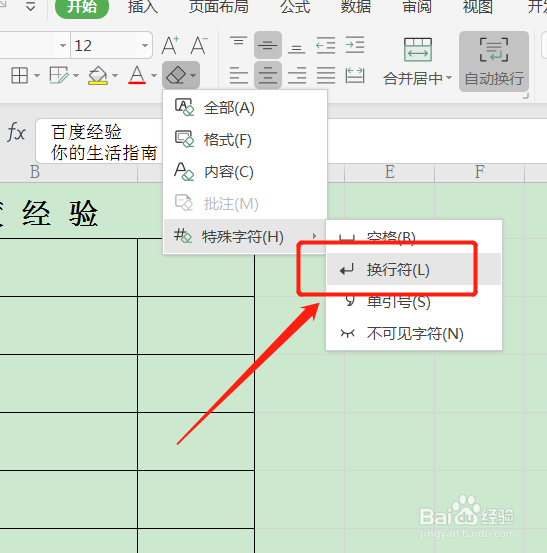Choose 格式(F) clear formats option
The height and width of the screenshot is (553, 547).
[x=245, y=140]
